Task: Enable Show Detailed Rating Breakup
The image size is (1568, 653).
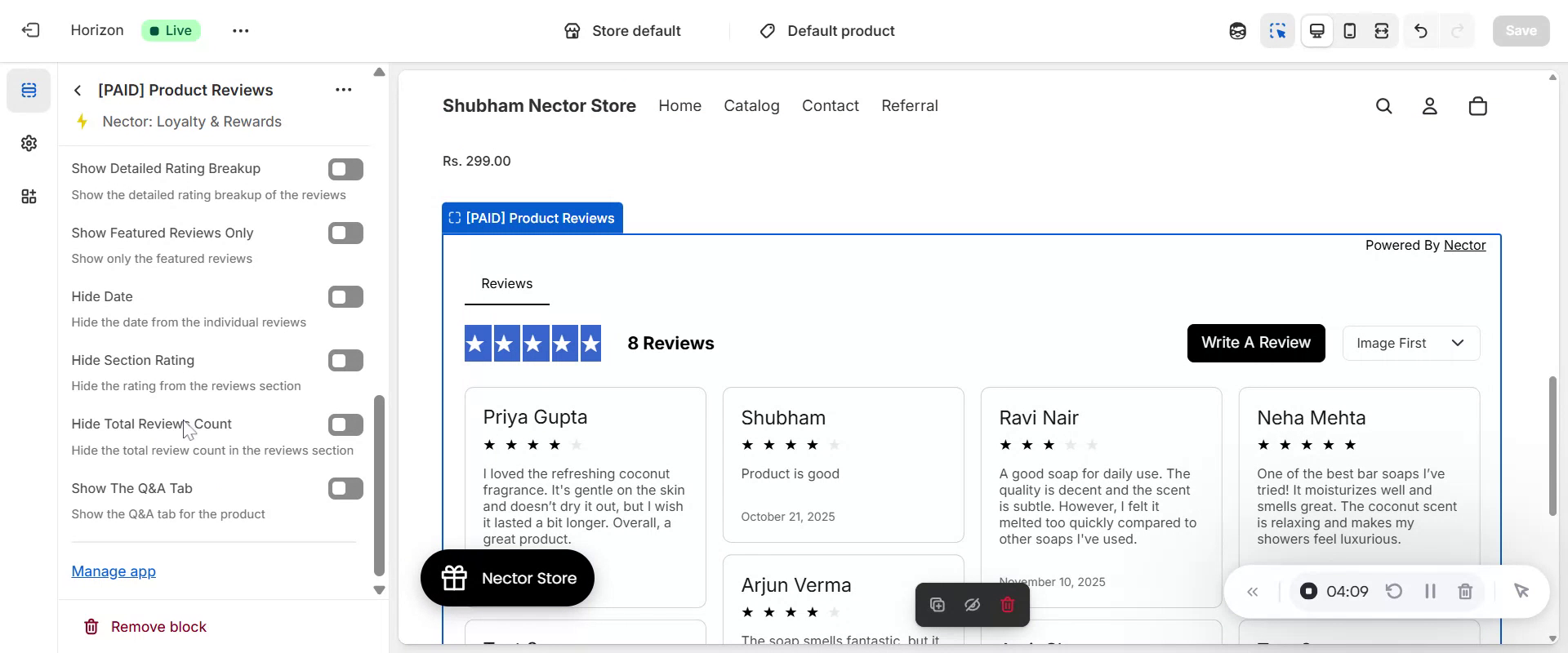Action: tap(345, 169)
